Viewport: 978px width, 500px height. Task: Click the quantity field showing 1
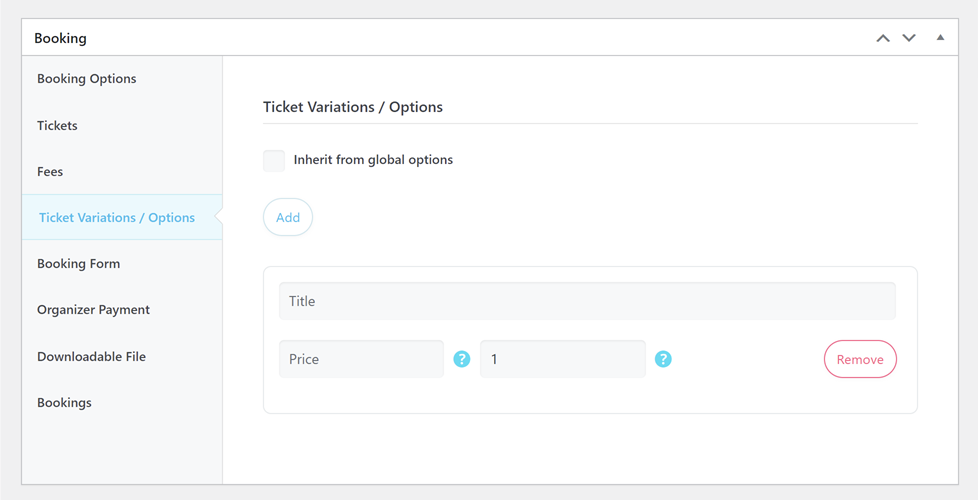[563, 359]
